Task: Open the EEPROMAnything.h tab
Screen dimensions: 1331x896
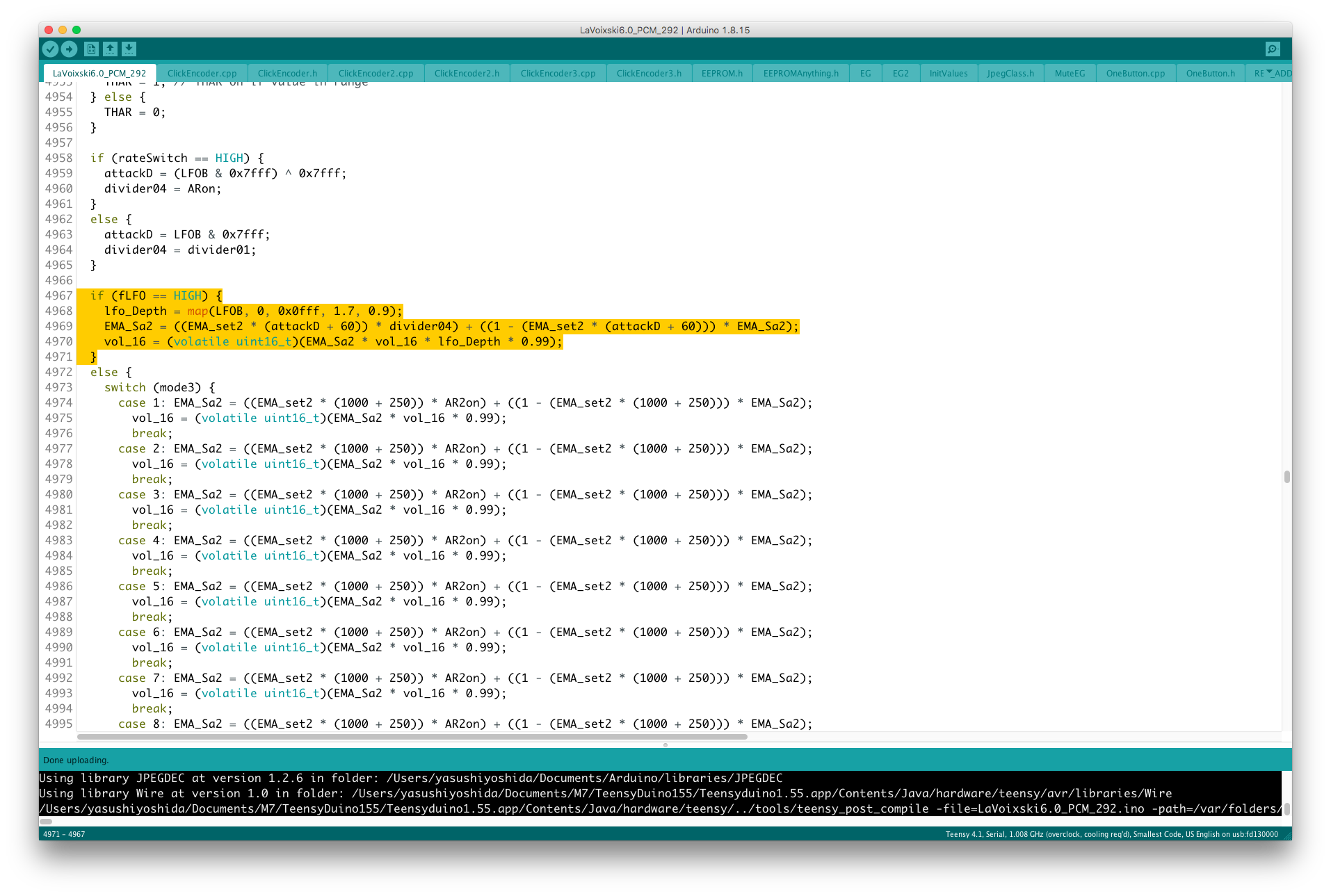Action: point(800,73)
